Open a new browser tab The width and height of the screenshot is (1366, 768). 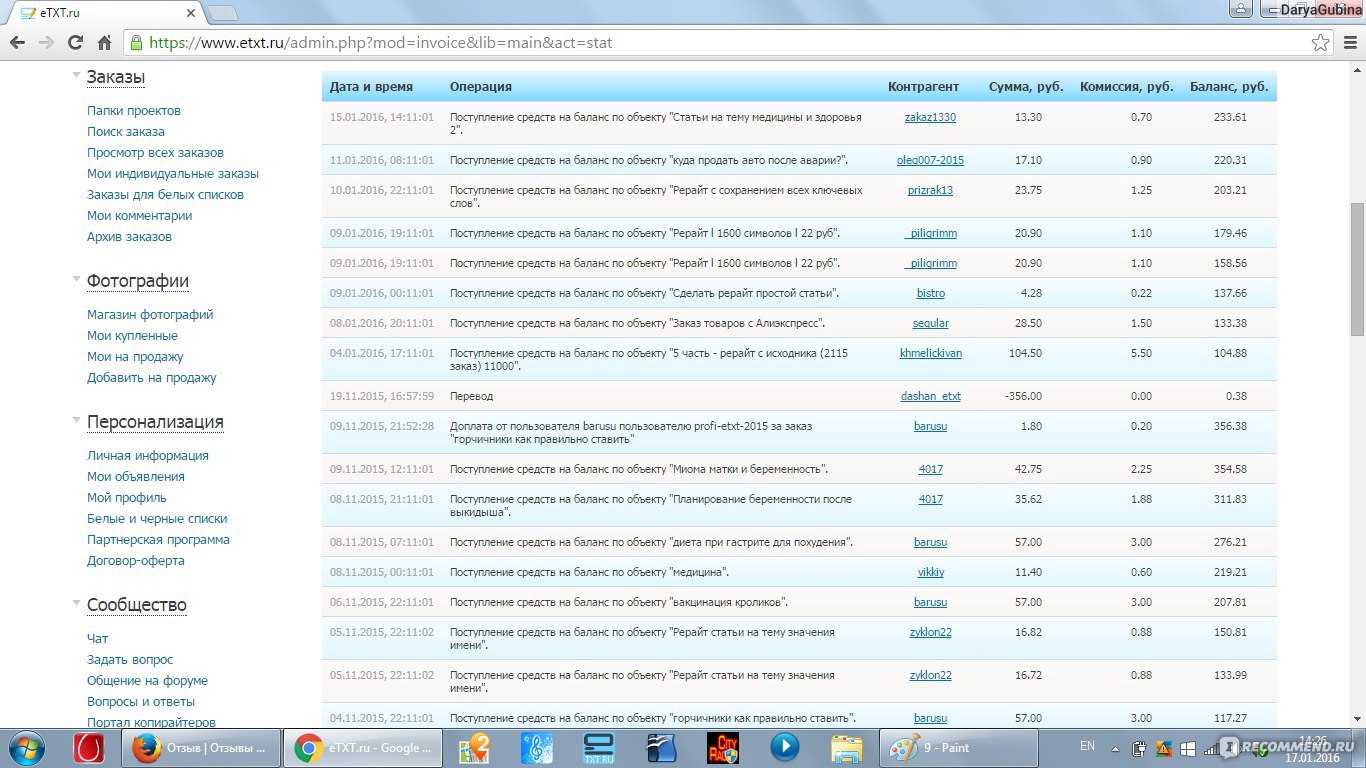222,13
